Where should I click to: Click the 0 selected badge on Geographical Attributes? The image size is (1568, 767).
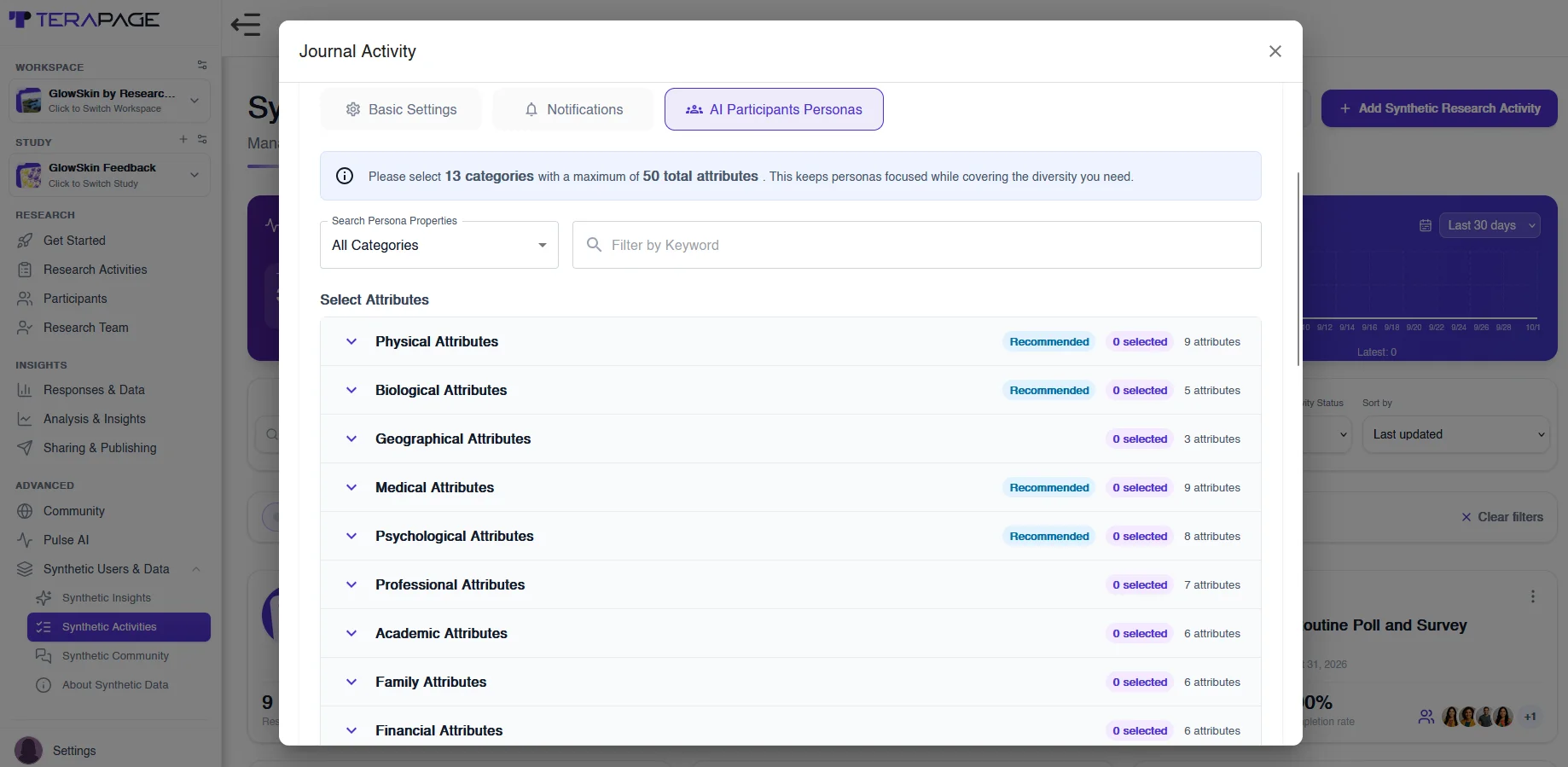1140,439
